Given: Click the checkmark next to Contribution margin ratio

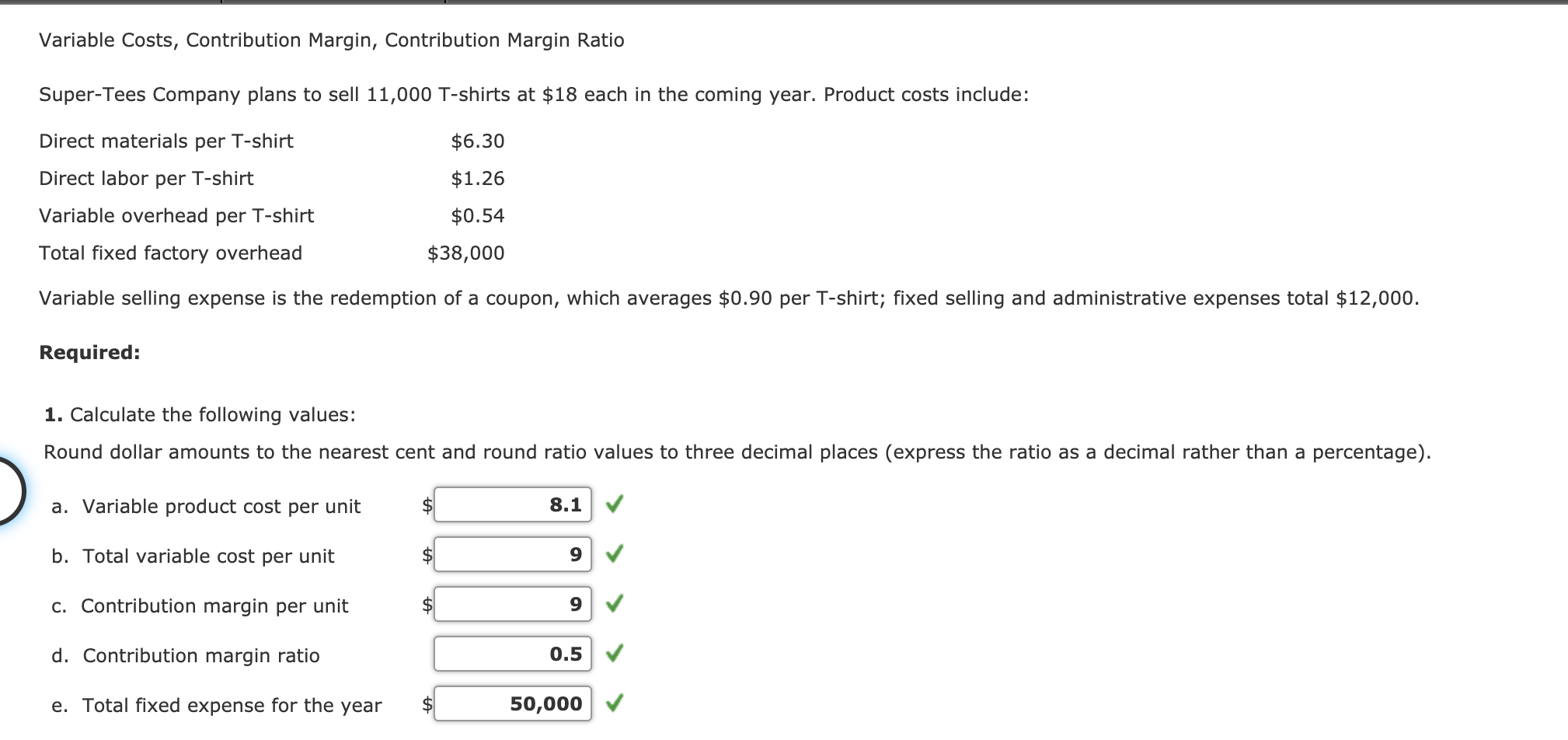Looking at the screenshot, I should click(x=615, y=654).
